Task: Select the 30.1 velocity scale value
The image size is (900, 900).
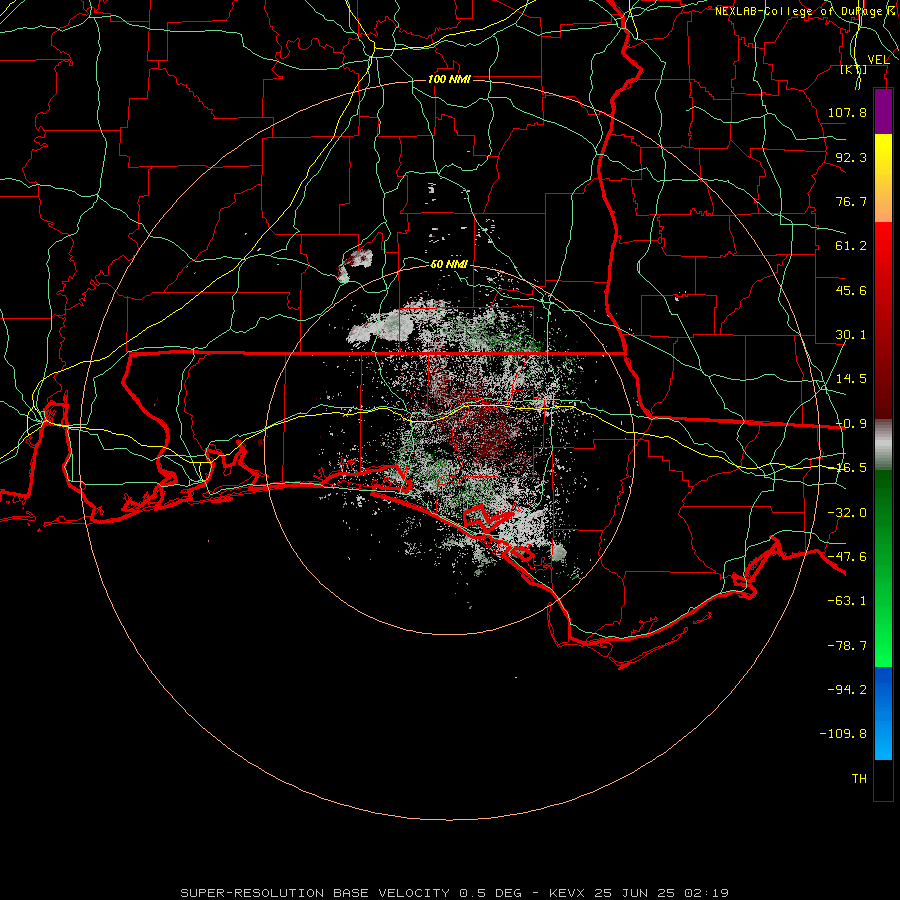Action: (x=851, y=335)
